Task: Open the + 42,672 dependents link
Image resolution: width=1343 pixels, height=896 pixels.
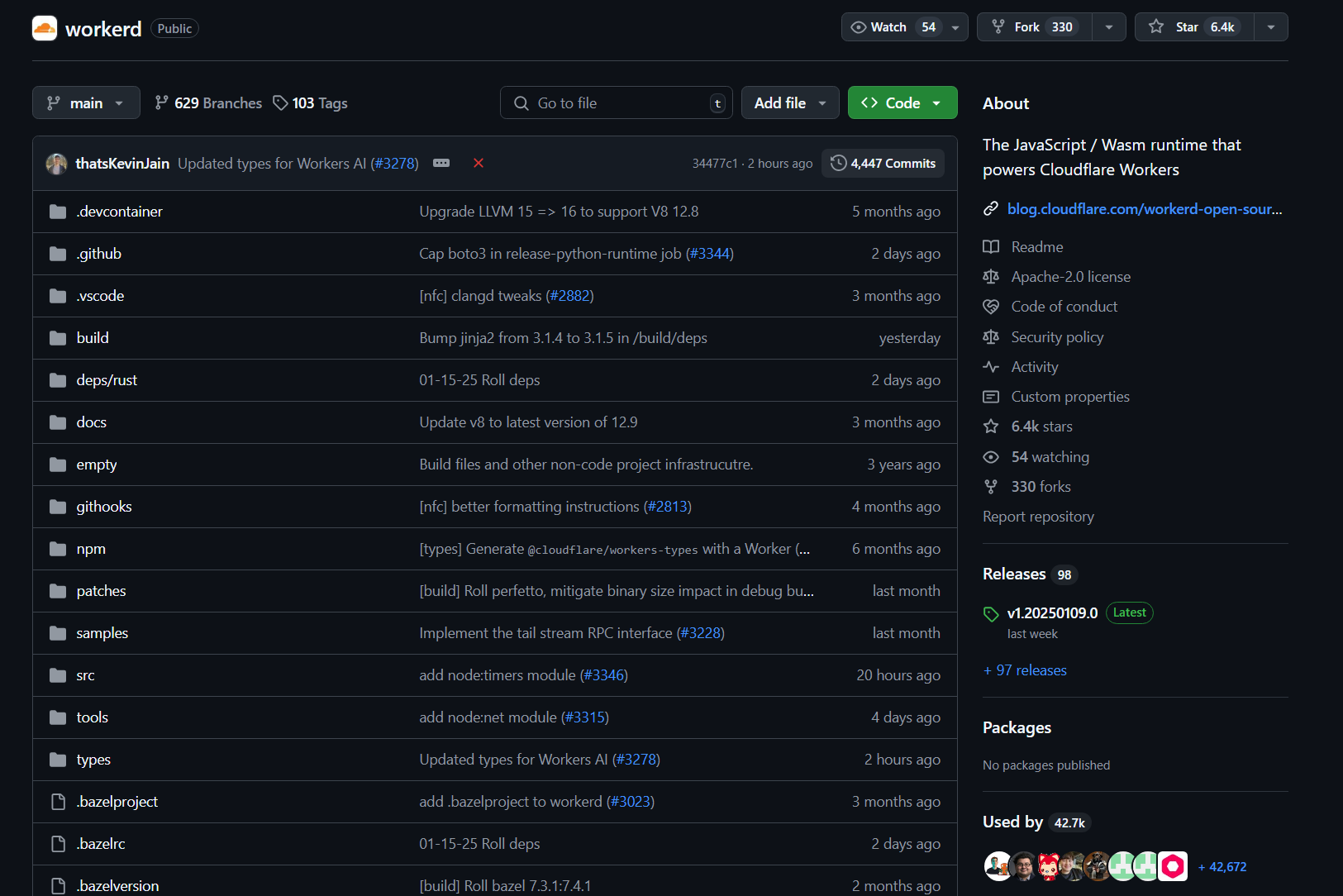Action: [1222, 867]
